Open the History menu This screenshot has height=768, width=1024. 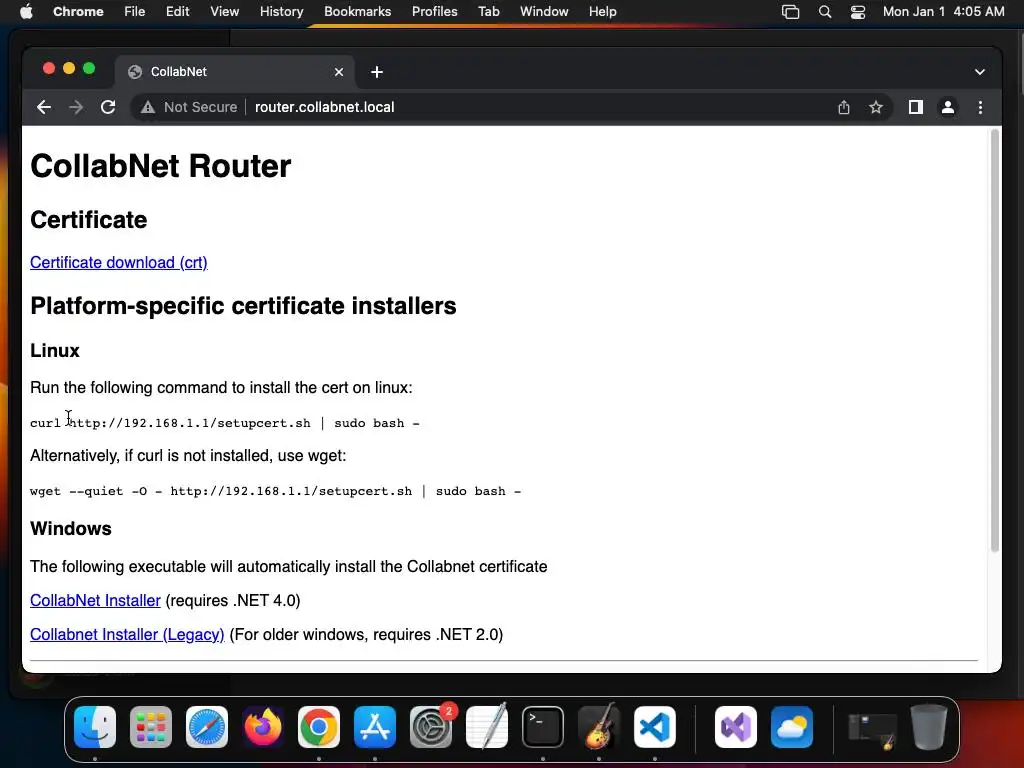pyautogui.click(x=281, y=12)
